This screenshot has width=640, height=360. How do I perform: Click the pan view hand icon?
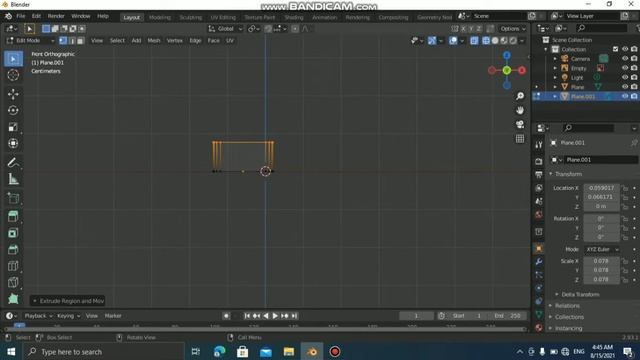coord(520,110)
